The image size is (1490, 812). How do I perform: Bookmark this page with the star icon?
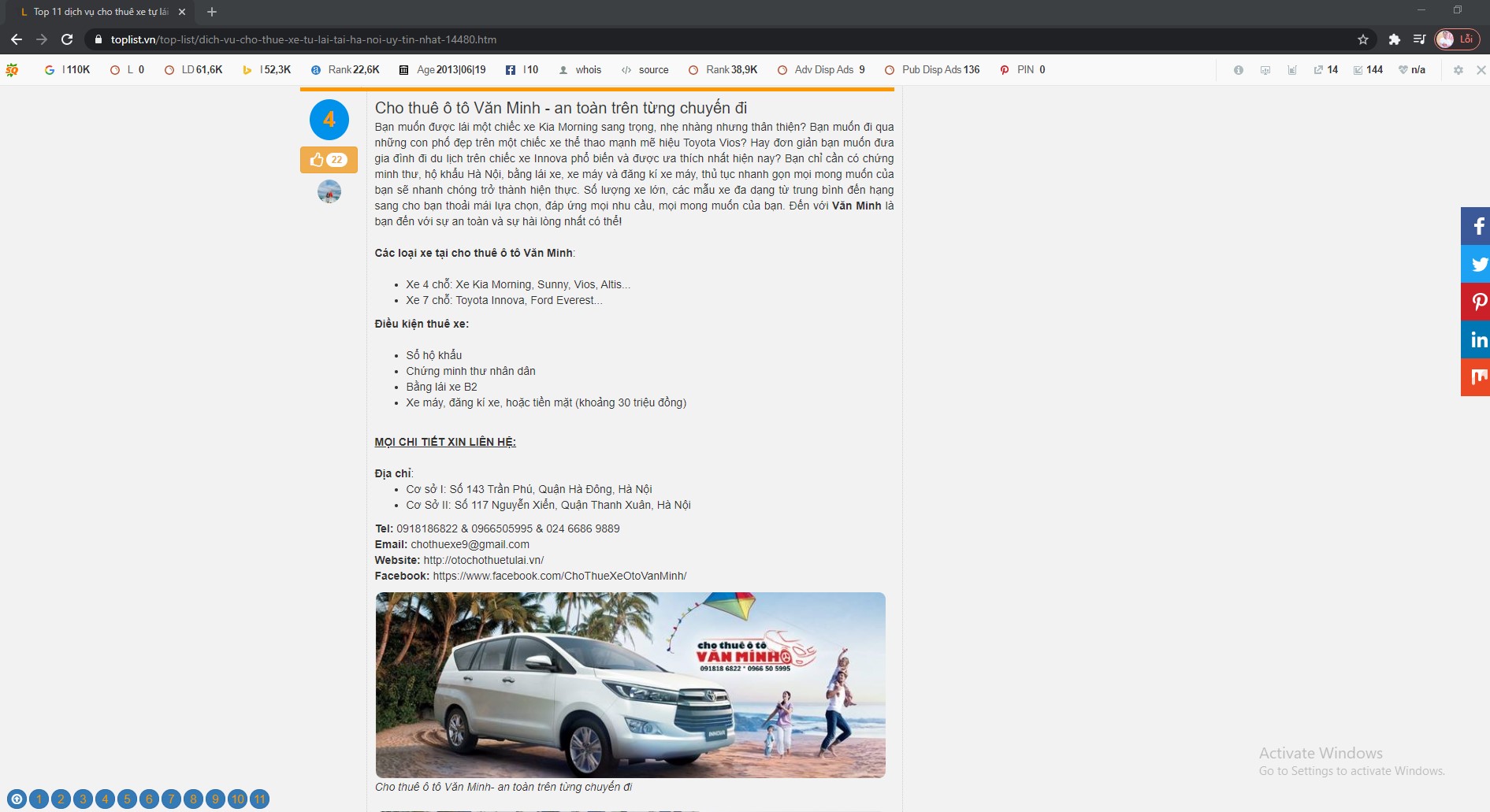[x=1363, y=39]
